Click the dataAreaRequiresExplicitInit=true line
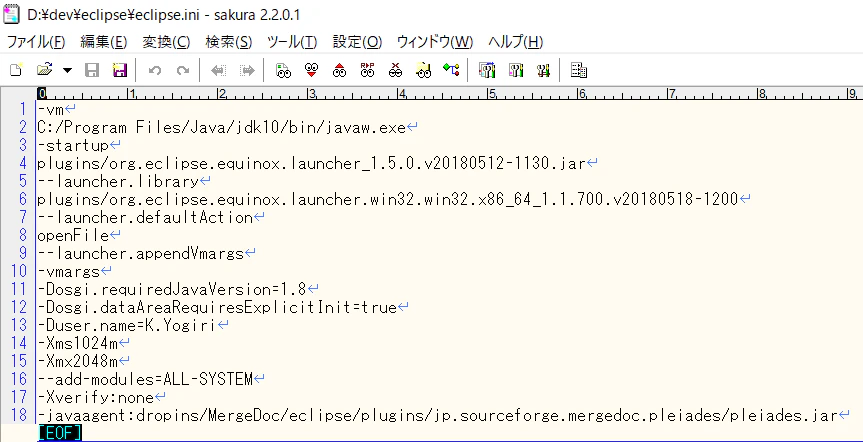This screenshot has height=442, width=863. click(217, 307)
